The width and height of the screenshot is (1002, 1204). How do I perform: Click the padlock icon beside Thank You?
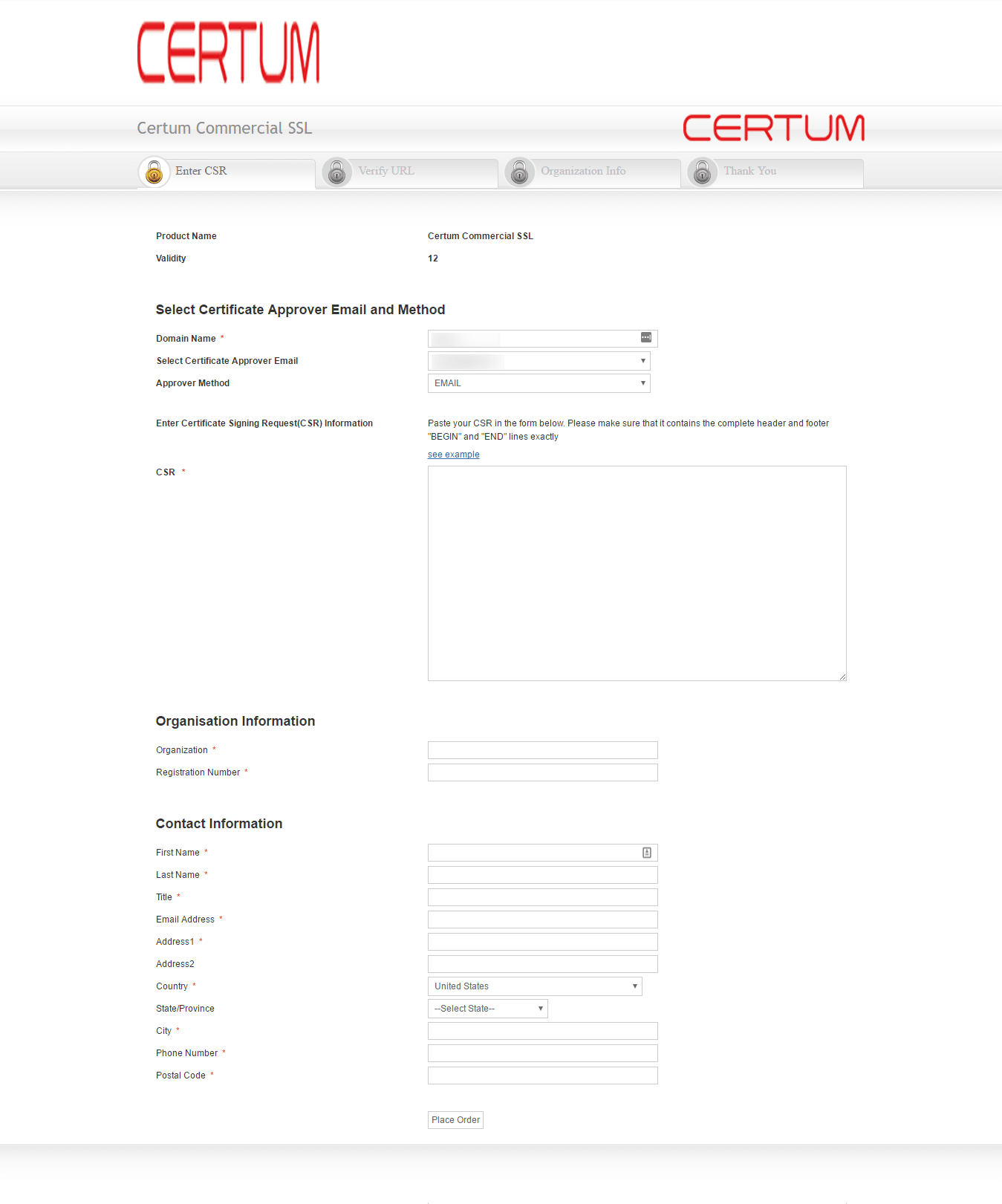(703, 172)
